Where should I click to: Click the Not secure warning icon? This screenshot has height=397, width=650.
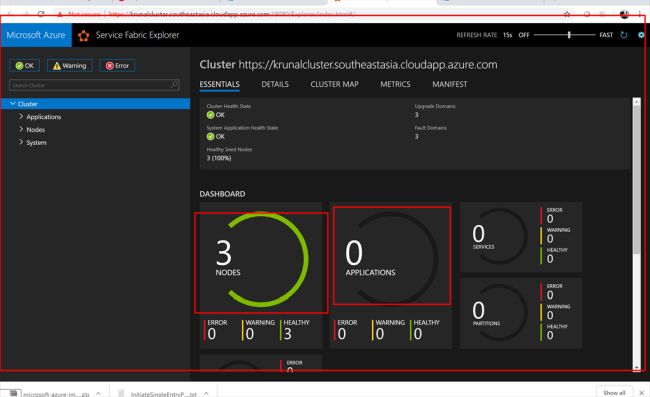coord(60,14)
